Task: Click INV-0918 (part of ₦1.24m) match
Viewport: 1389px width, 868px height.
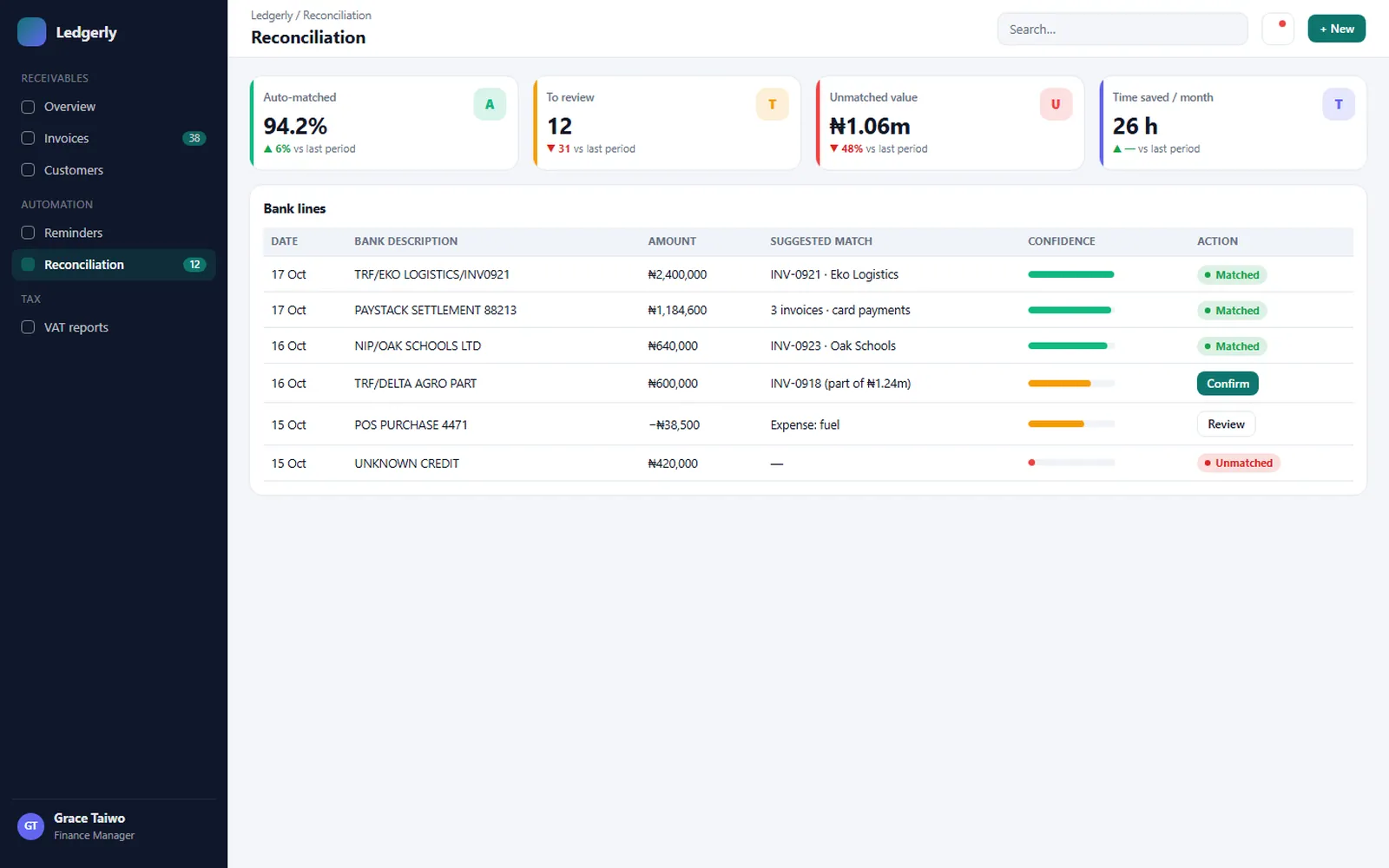Action: point(840,384)
